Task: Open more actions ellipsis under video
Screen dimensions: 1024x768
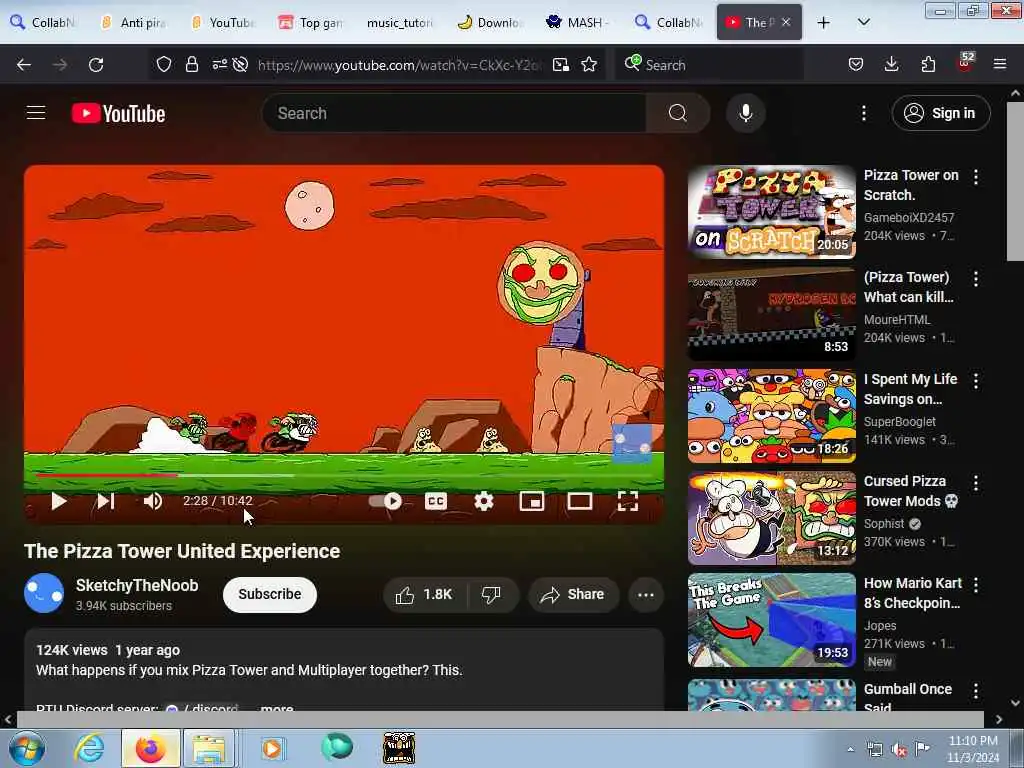Action: point(646,594)
